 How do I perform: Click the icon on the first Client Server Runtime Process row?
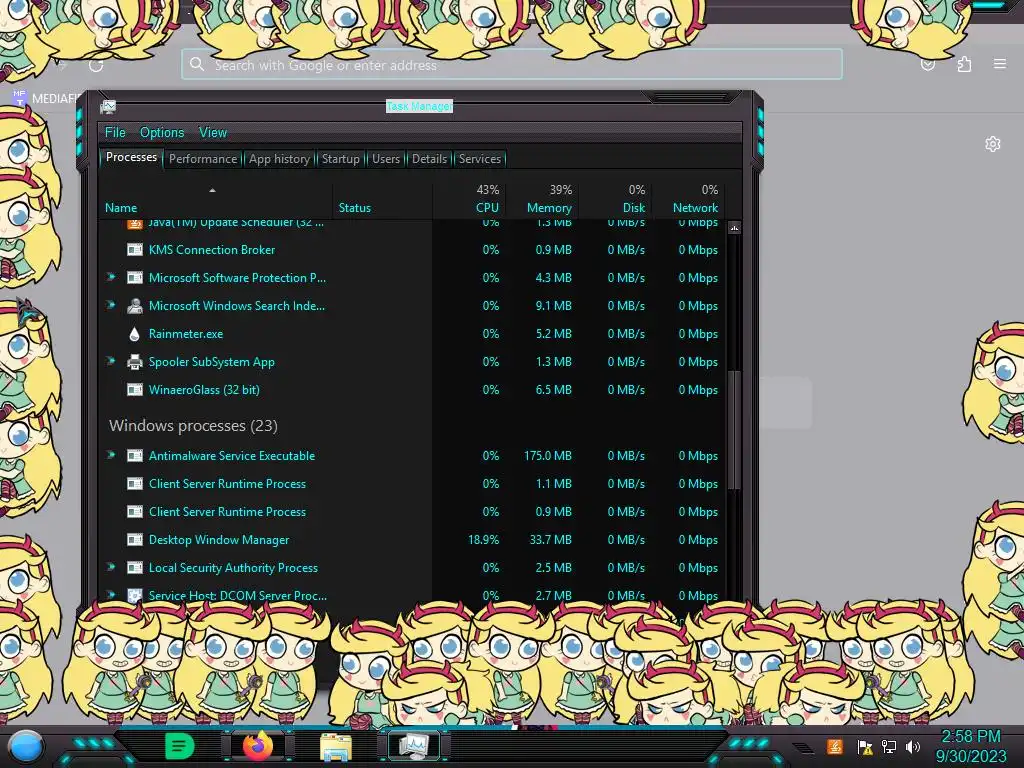[x=135, y=484]
